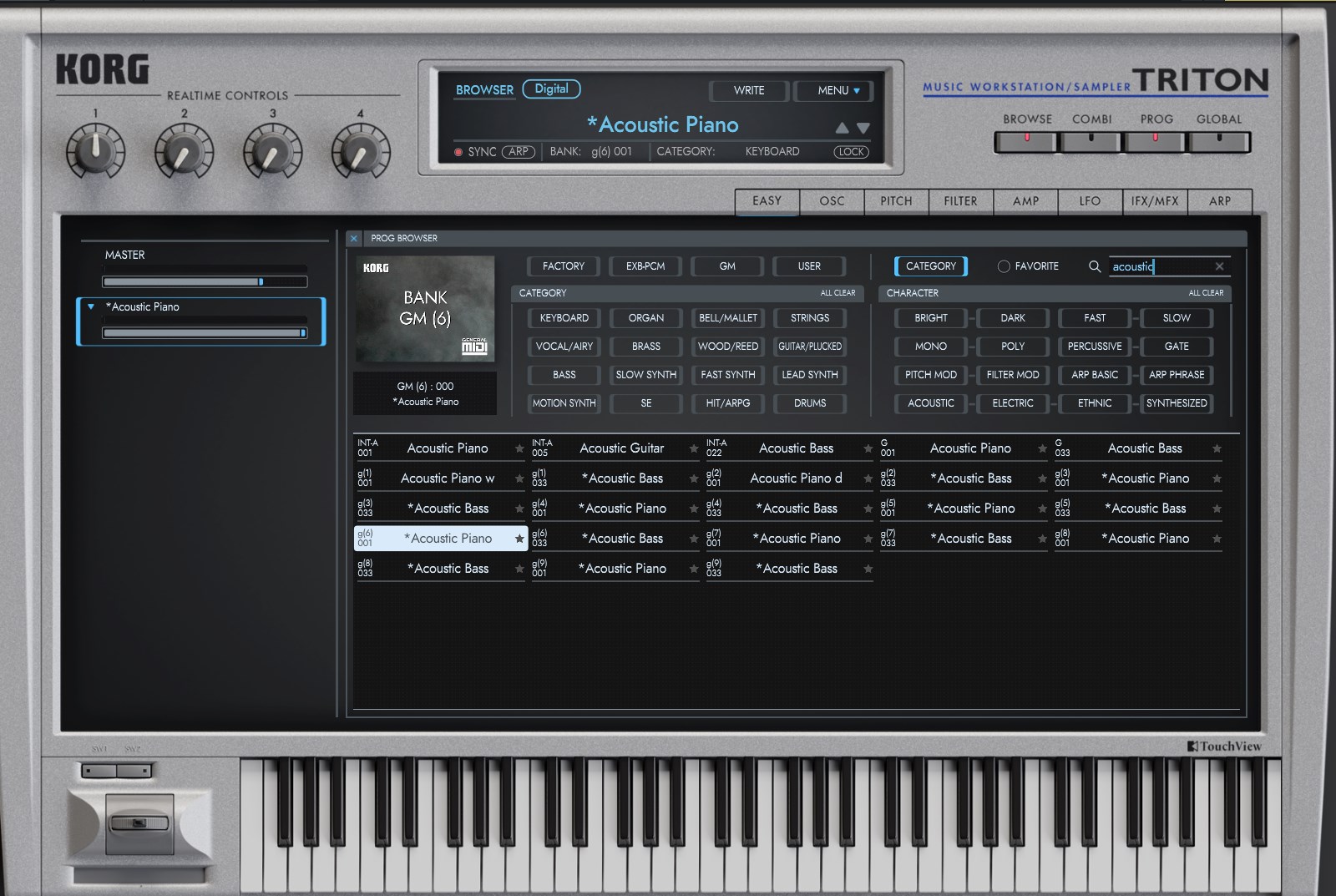This screenshot has height=896, width=1336.
Task: Click realtime control knob 4
Action: [x=361, y=151]
